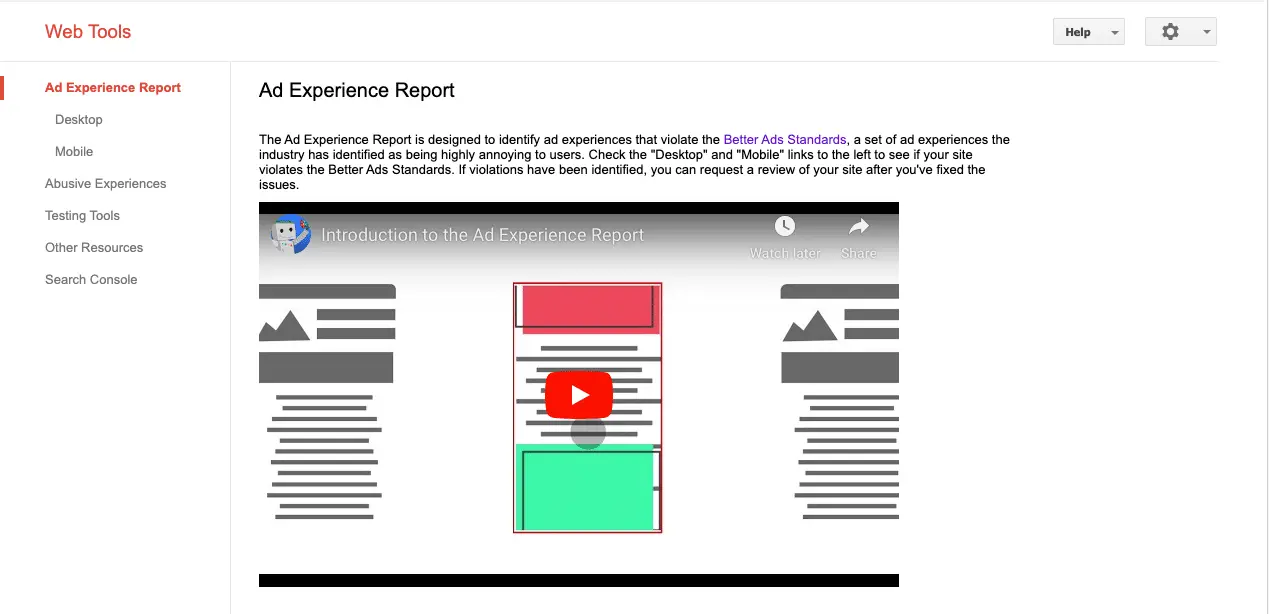Open the Web Tools home link

(x=88, y=32)
